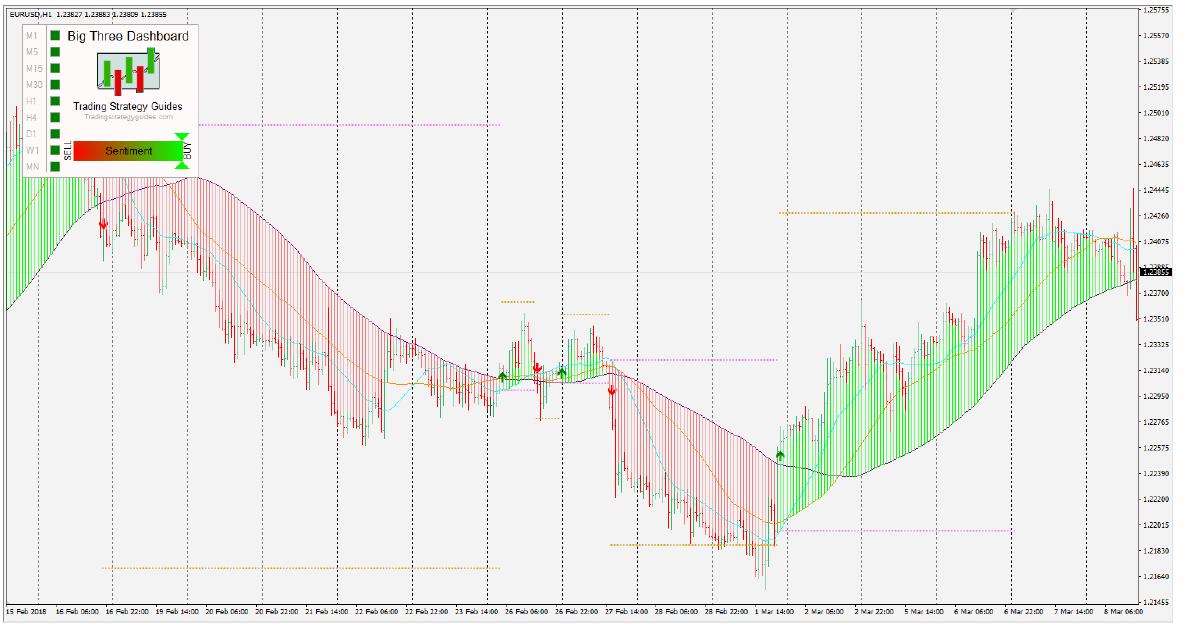Click the Big Three Dashboard title

pyautogui.click(x=128, y=36)
